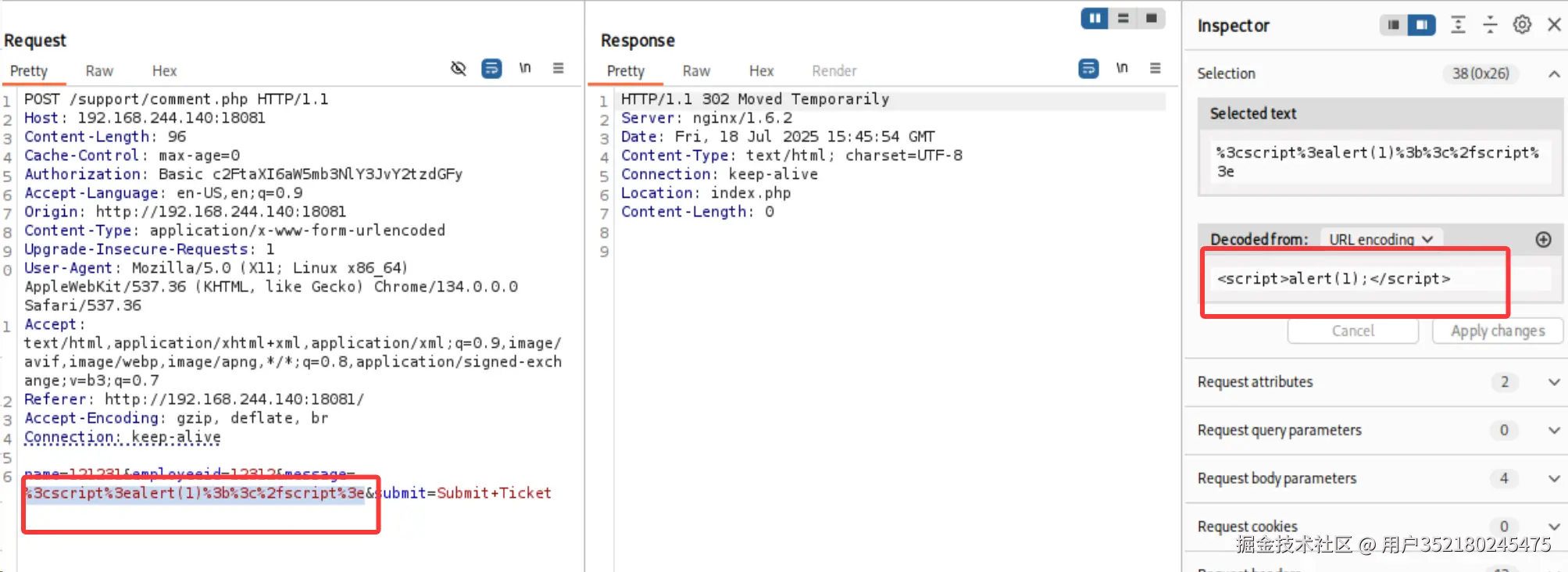
Task: Expand Request cookies section
Action: point(1554,527)
